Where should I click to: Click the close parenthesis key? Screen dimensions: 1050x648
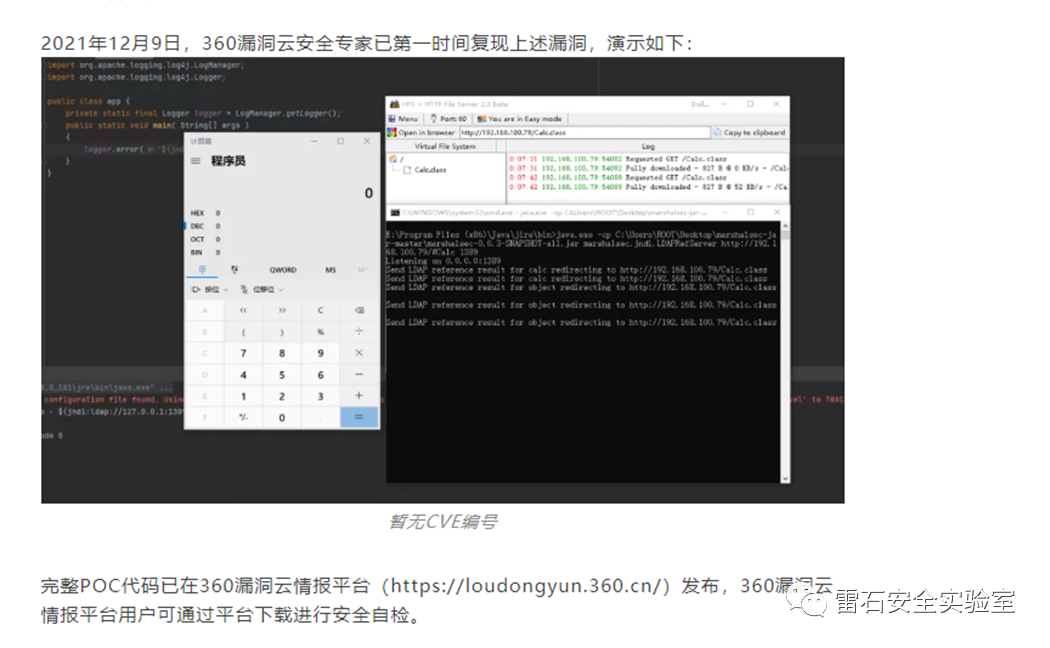coord(282,331)
